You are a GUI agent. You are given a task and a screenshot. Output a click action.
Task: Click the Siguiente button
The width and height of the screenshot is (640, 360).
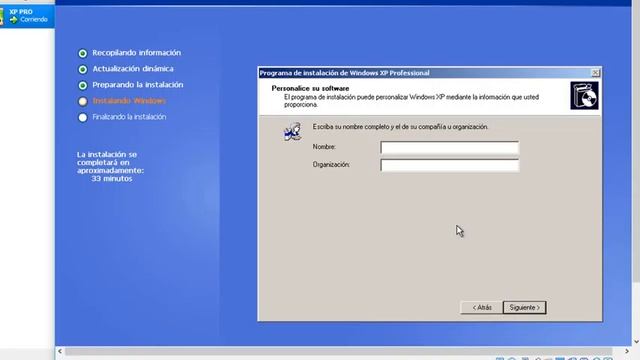(524, 307)
